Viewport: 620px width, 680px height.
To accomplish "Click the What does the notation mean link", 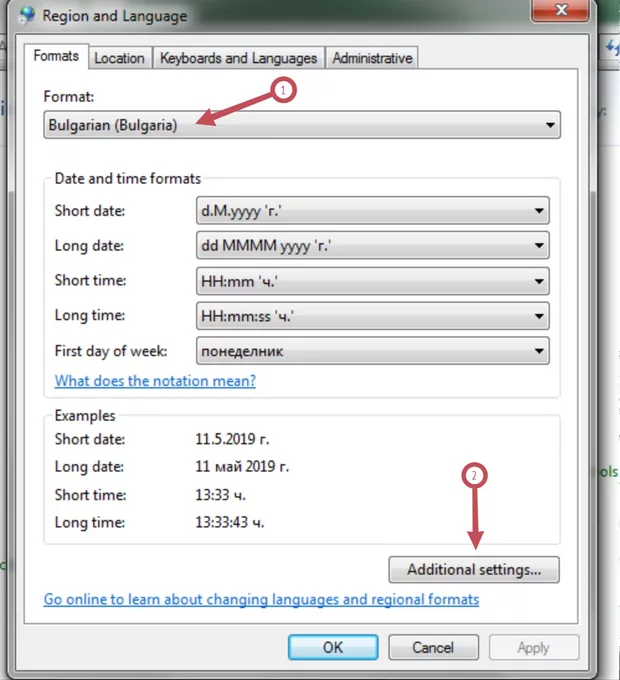I will [155, 381].
